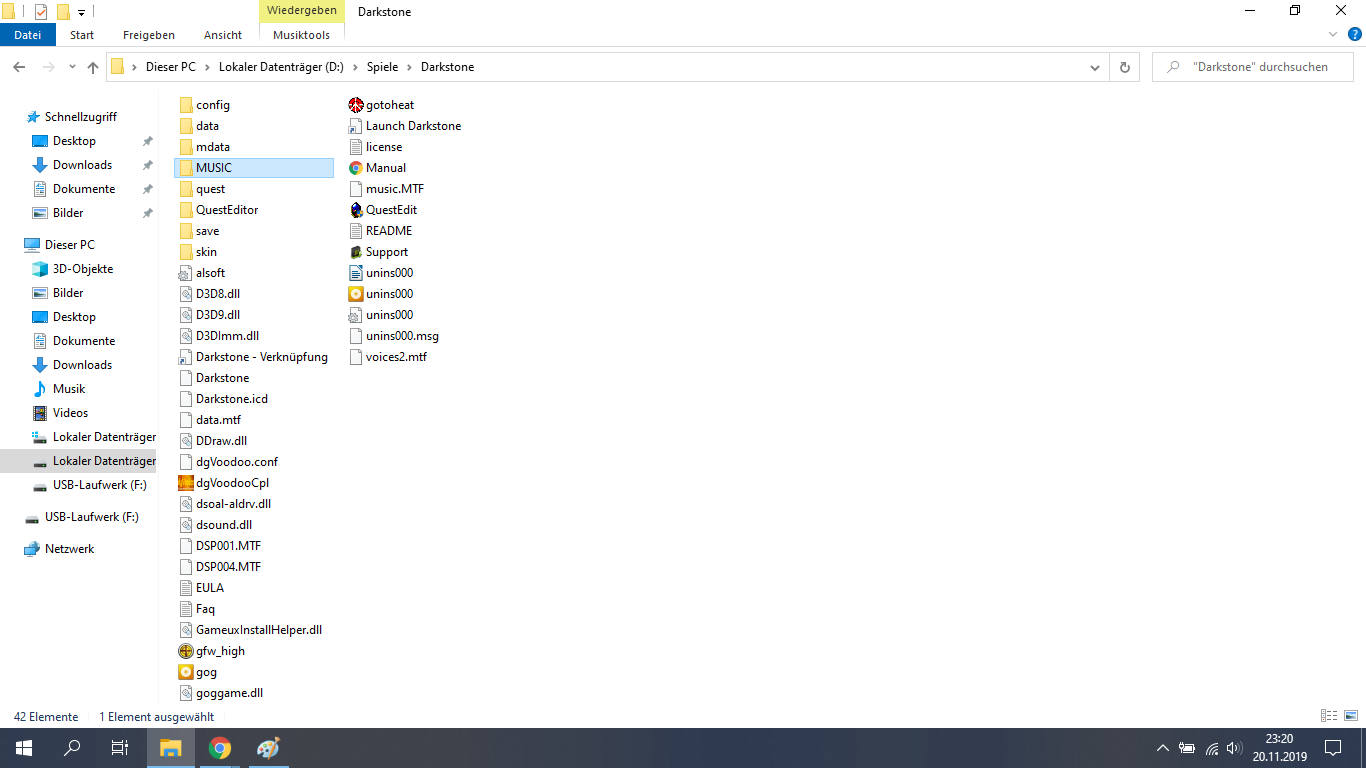
Task: Select the gog icon file
Action: tap(186, 672)
